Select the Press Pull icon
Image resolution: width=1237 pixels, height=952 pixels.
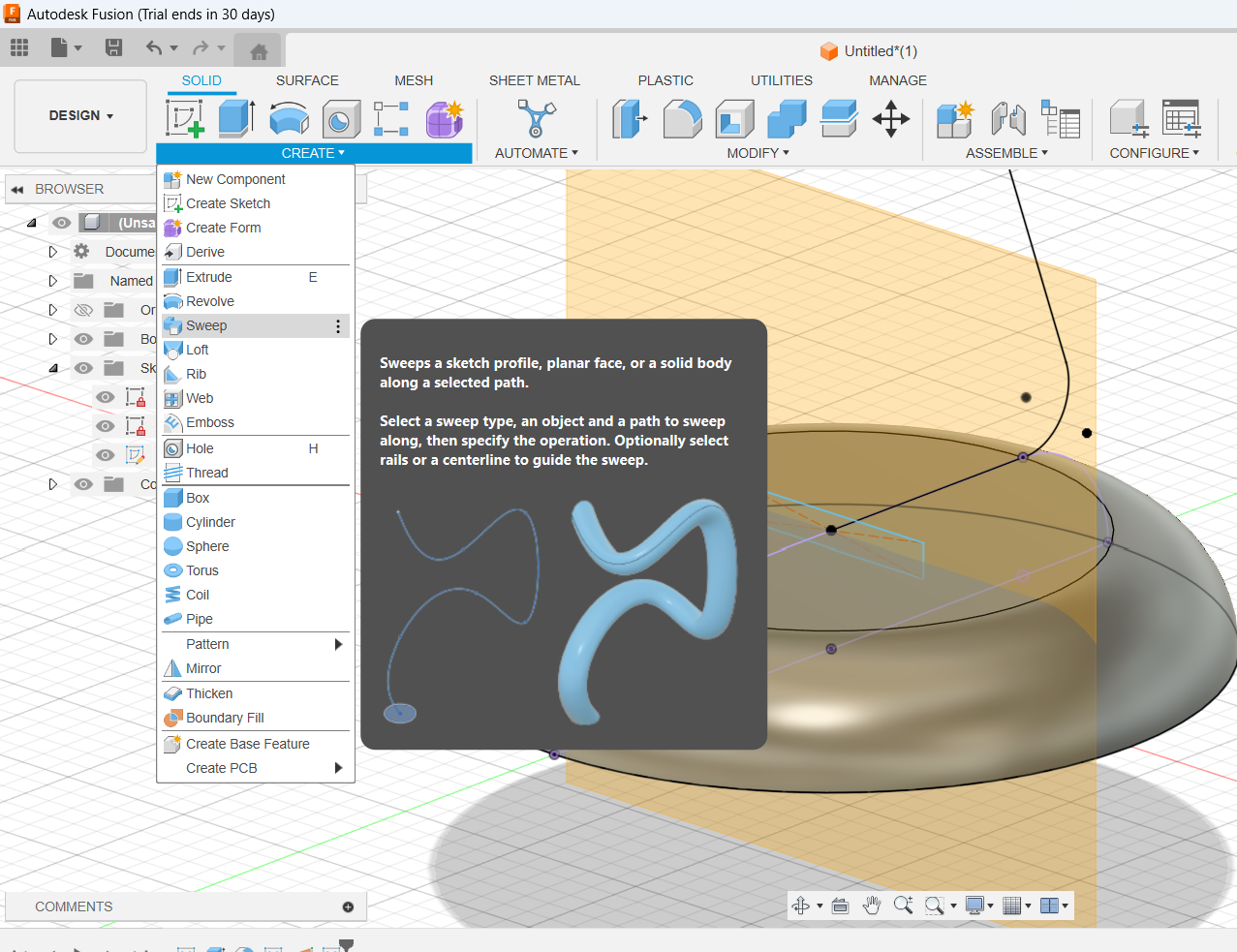tap(630, 119)
